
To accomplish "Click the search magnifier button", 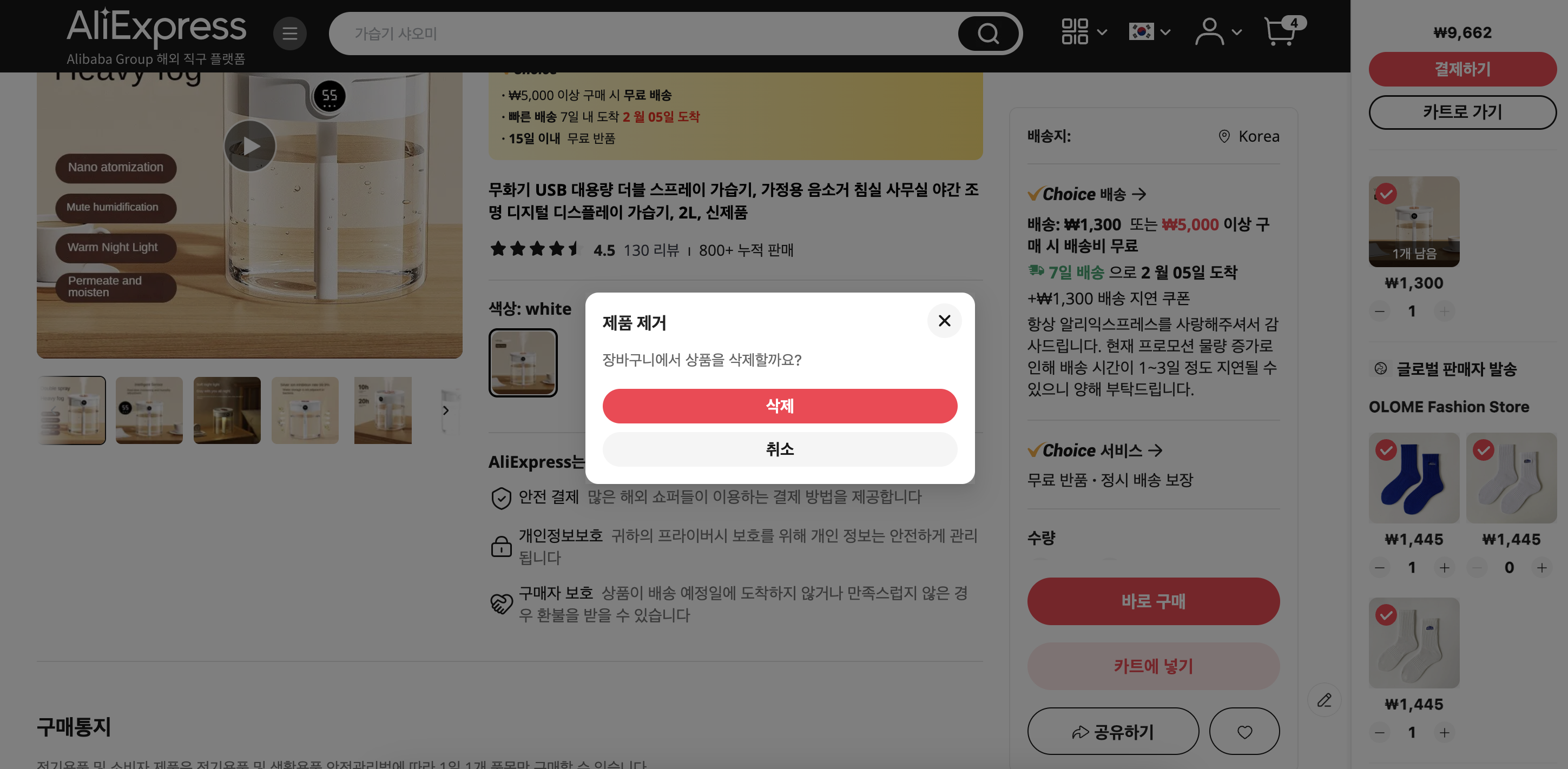I will [989, 34].
